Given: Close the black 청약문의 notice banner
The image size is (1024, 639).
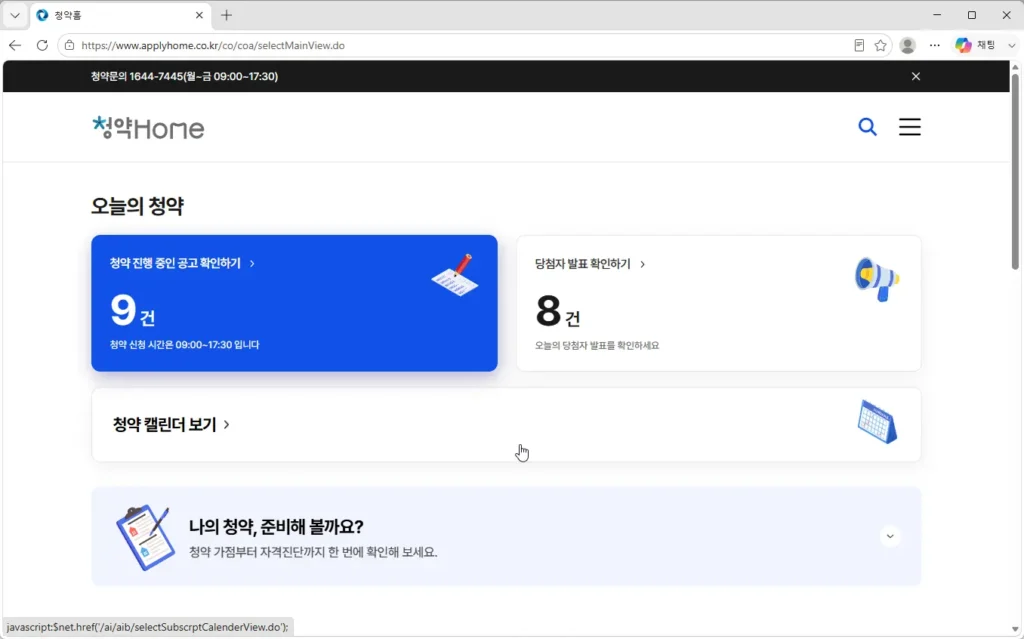Looking at the screenshot, I should tap(916, 76).
